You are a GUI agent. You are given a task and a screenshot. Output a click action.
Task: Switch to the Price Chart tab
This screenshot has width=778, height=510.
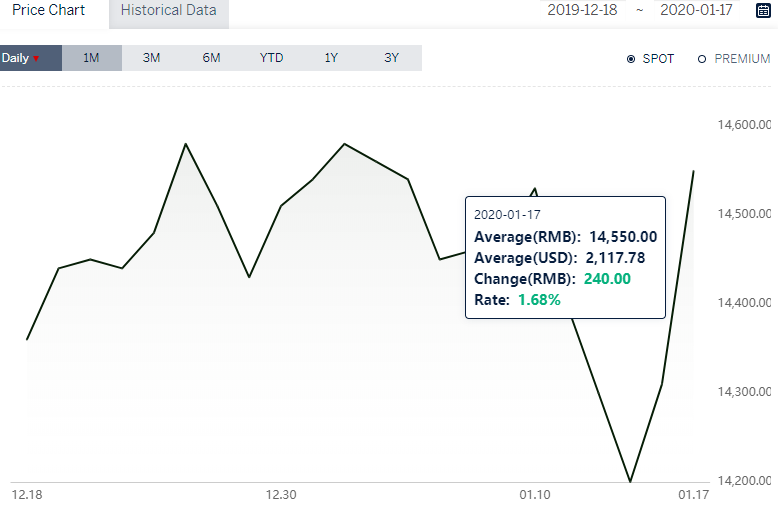48,11
